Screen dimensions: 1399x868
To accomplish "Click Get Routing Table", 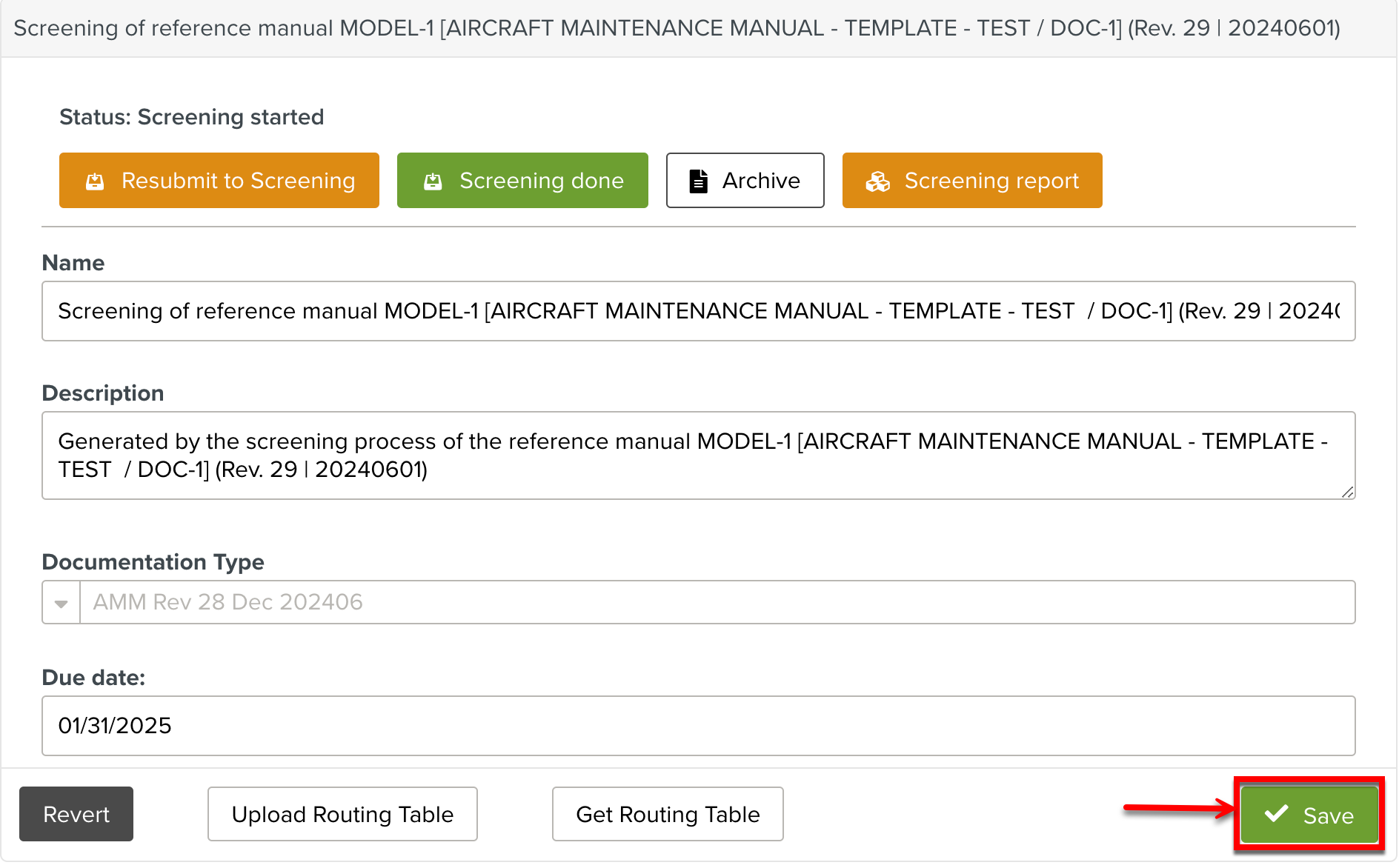I will (668, 814).
